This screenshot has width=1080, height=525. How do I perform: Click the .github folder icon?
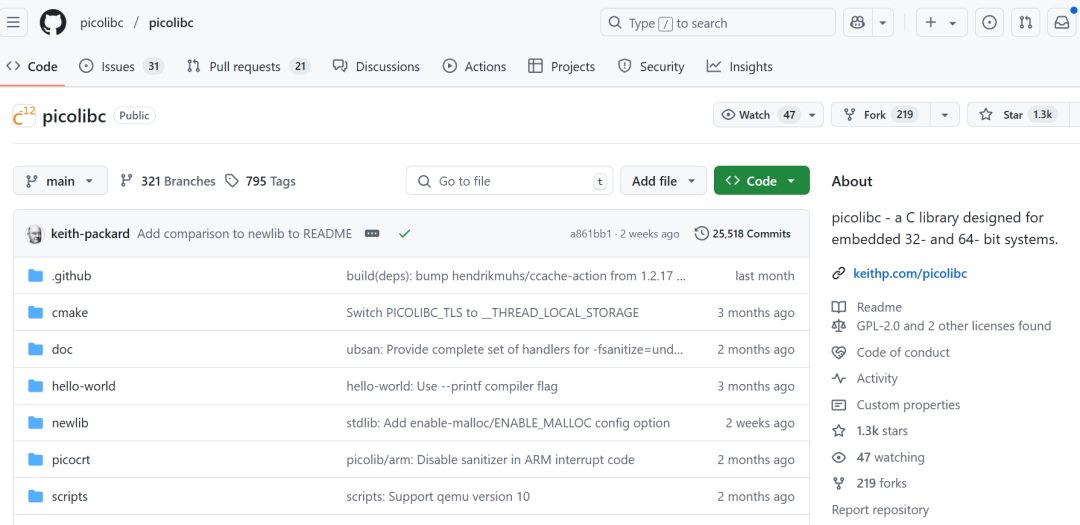coord(36,276)
